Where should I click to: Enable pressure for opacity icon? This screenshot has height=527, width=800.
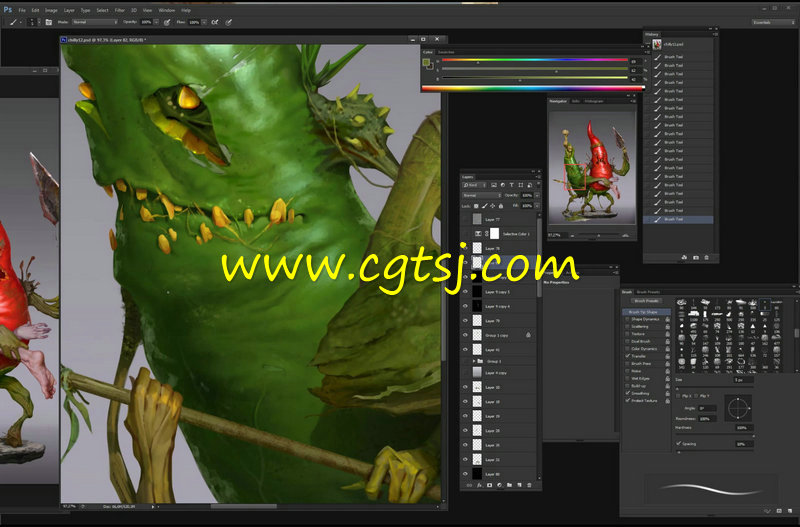pyautogui.click(x=167, y=22)
